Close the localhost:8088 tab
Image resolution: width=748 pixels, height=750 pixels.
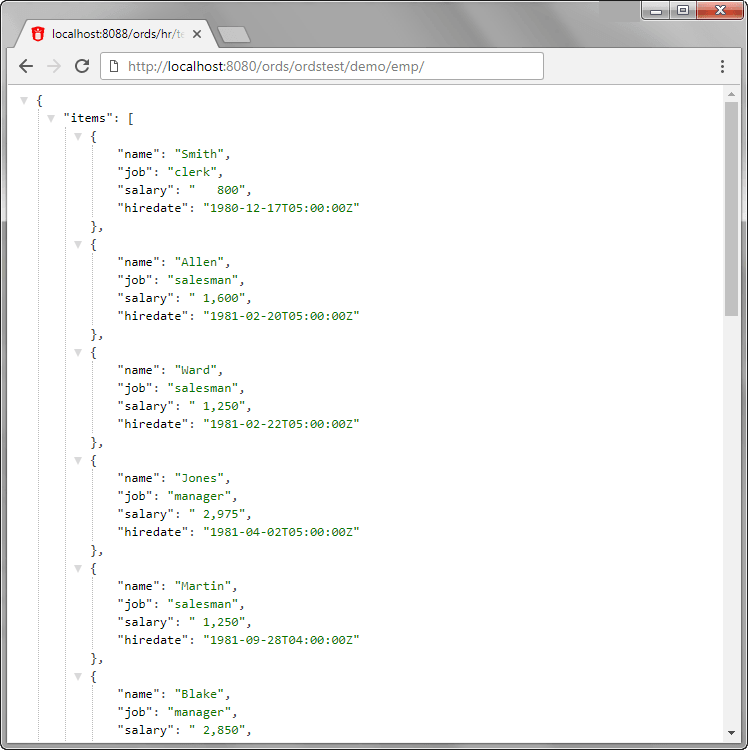(x=197, y=34)
